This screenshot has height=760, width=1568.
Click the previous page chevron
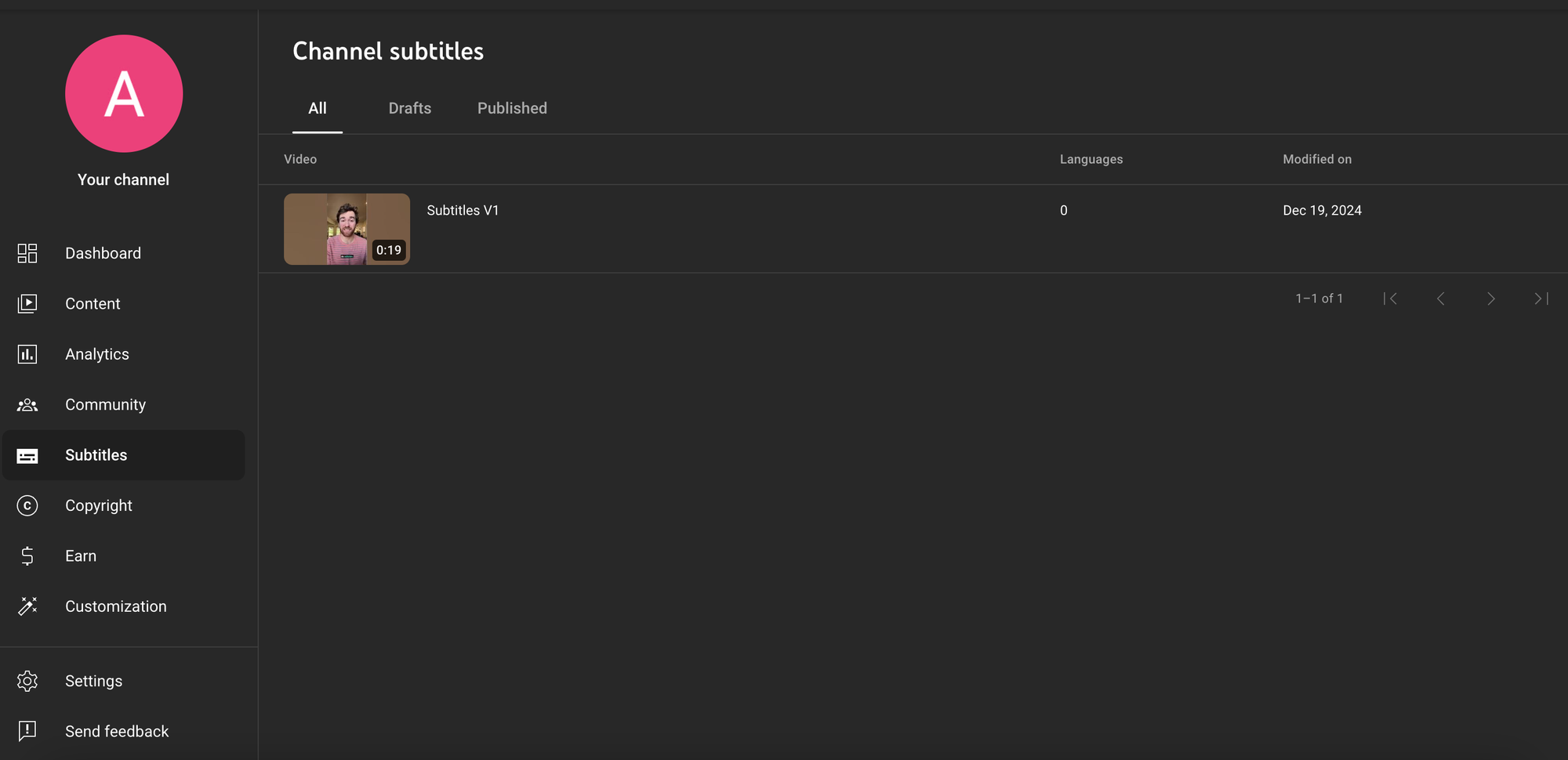[x=1441, y=299]
